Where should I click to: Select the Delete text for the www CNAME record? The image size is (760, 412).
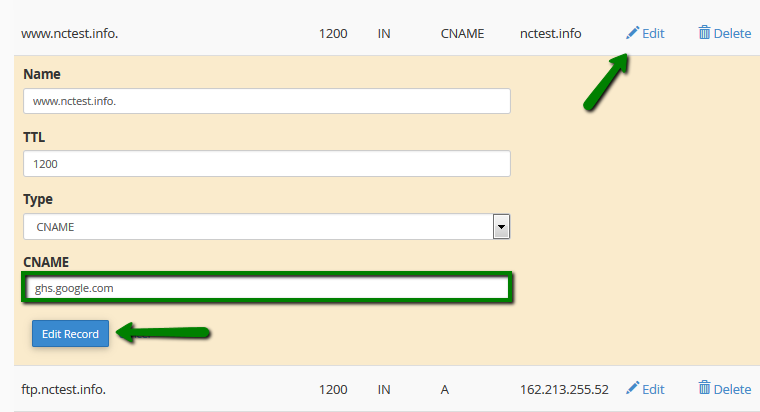coord(732,33)
